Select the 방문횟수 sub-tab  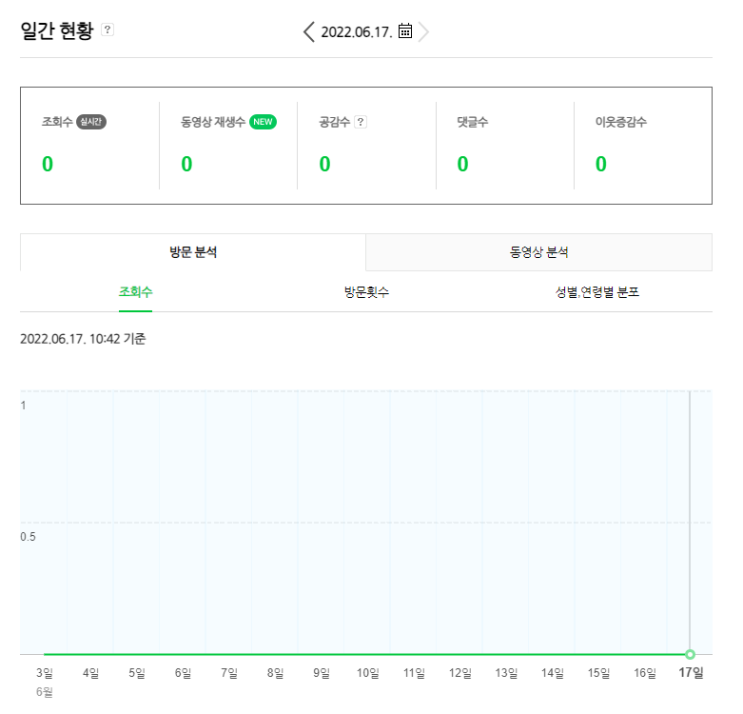click(366, 292)
